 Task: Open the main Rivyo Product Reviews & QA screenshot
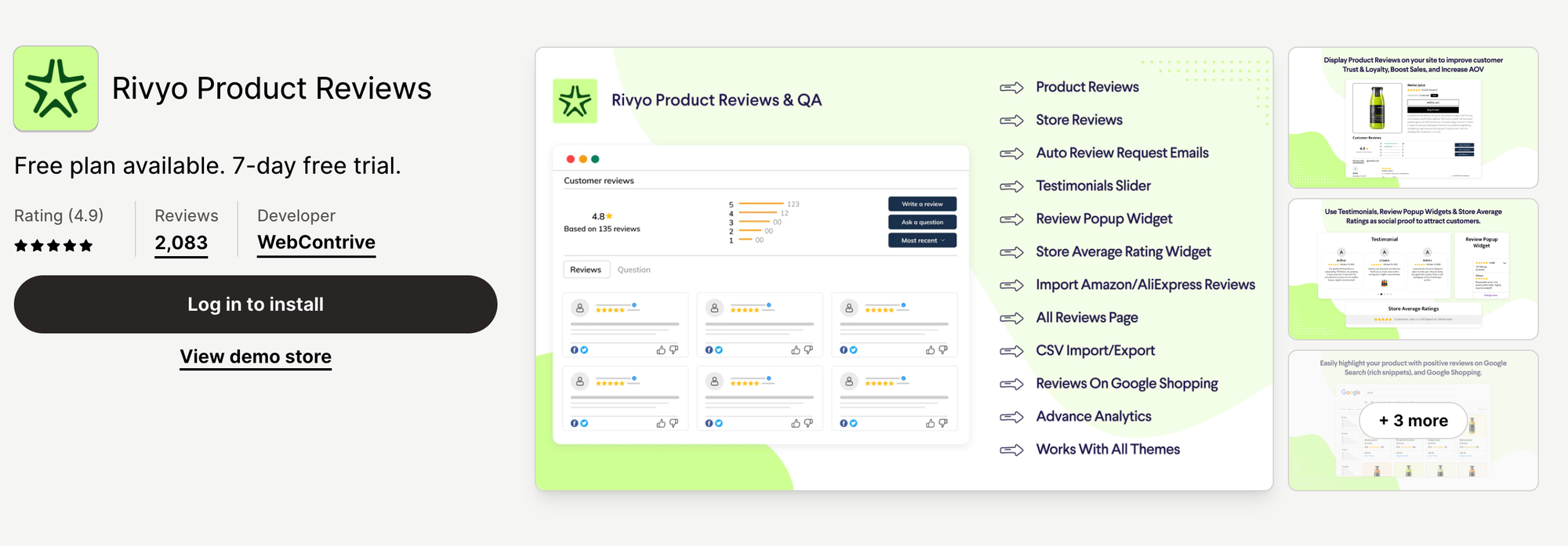[x=904, y=269]
